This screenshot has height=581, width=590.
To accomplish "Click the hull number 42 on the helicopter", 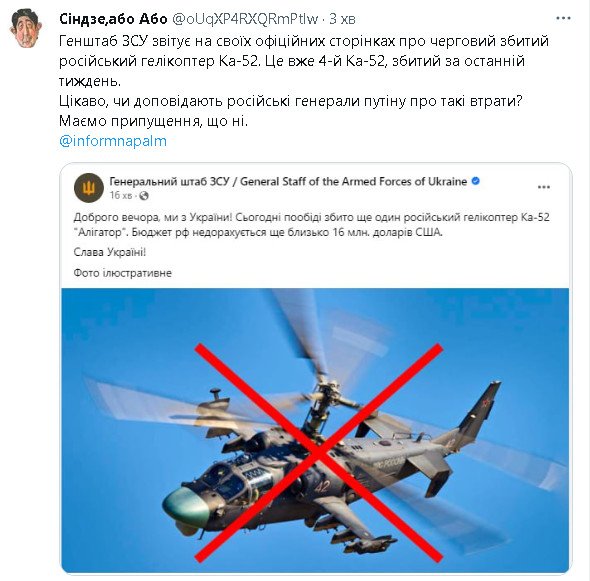I will [x=322, y=487].
